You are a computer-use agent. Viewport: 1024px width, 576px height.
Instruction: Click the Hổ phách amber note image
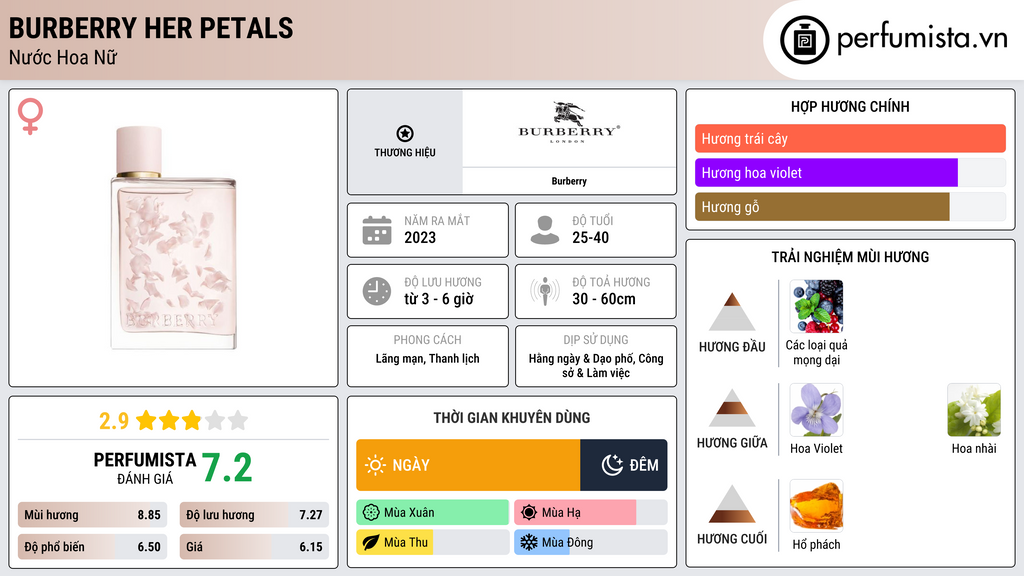click(816, 505)
